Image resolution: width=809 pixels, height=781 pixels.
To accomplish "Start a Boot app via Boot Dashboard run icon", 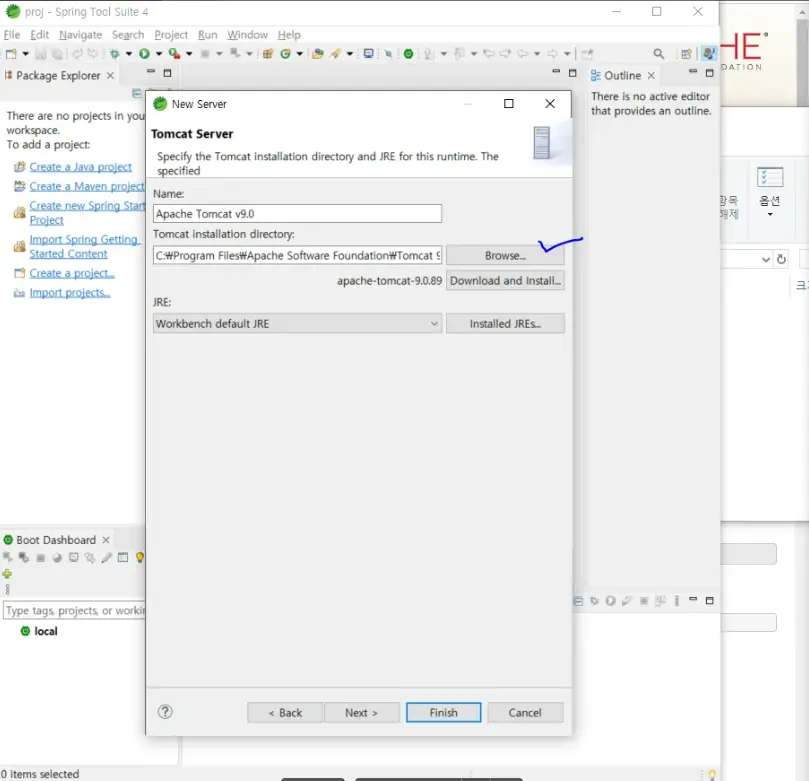I will 8,558.
